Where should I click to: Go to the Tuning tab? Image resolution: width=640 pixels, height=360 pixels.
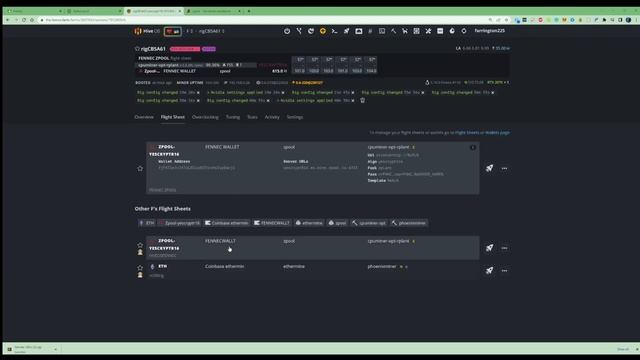pos(233,117)
